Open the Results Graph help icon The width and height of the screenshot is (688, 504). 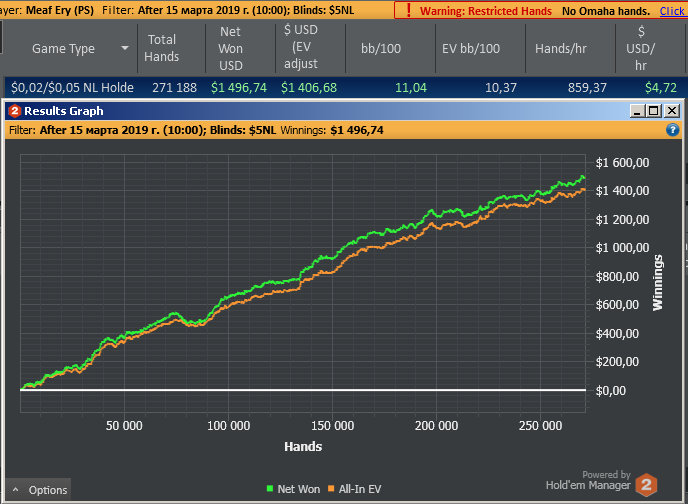click(672, 130)
